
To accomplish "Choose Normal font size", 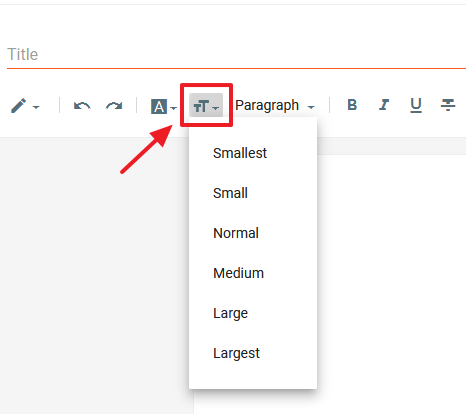I will point(253,233).
